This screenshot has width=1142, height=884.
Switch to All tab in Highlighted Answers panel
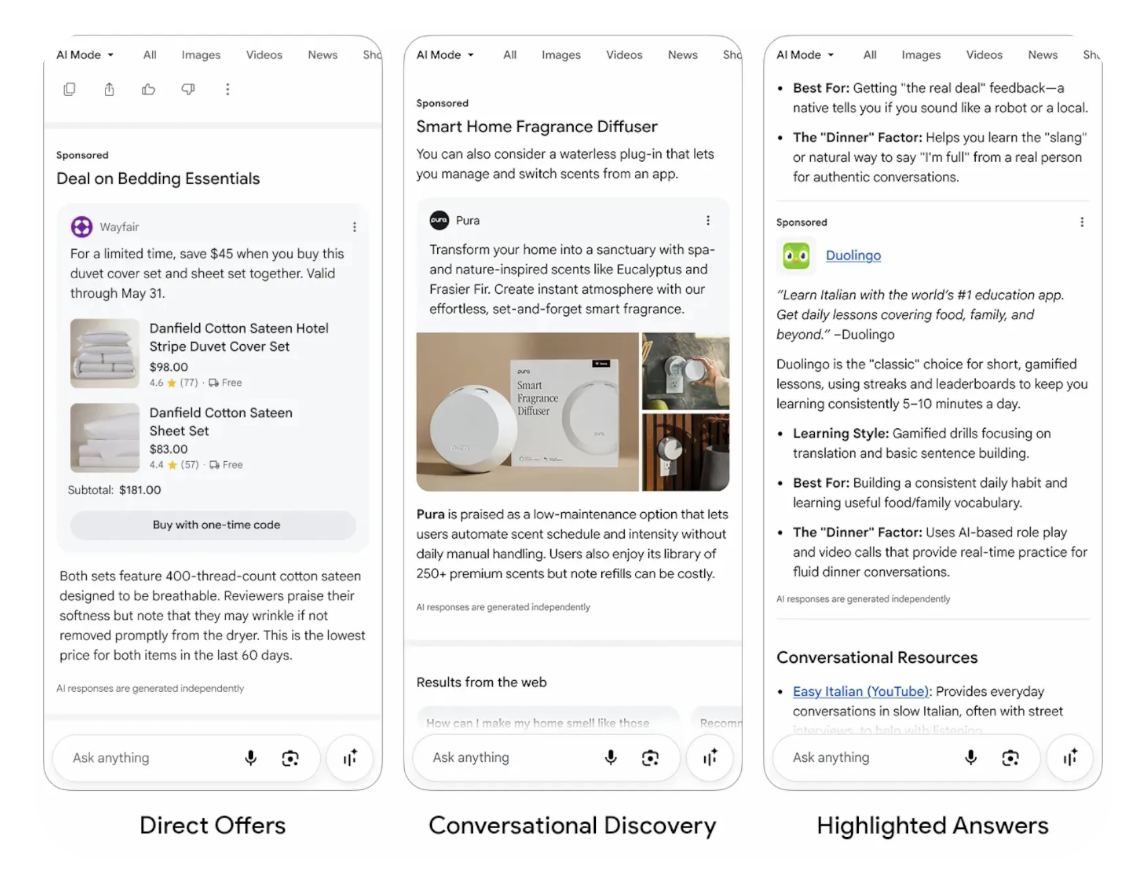pos(870,55)
